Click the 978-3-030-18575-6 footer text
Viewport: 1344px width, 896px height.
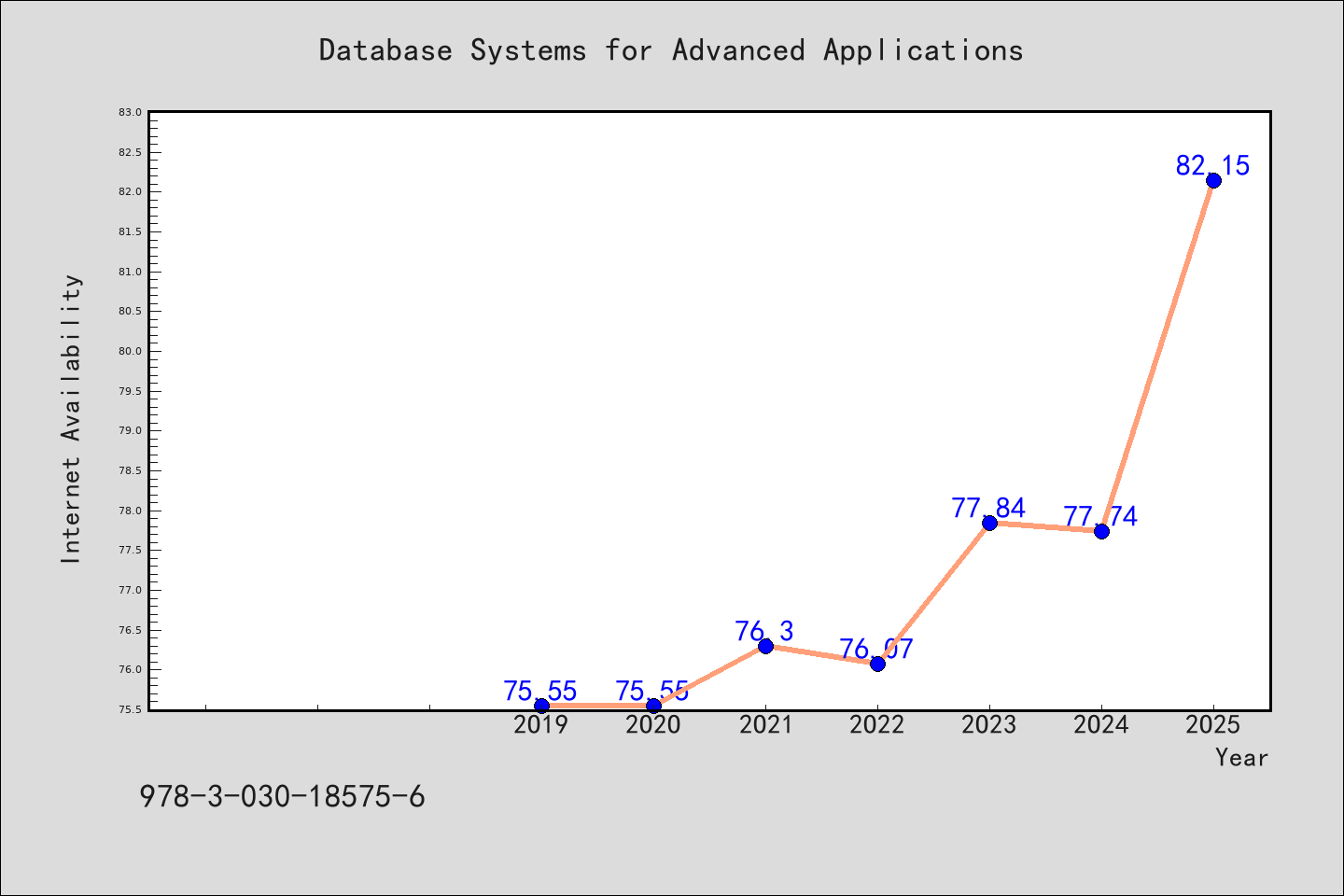pos(282,796)
